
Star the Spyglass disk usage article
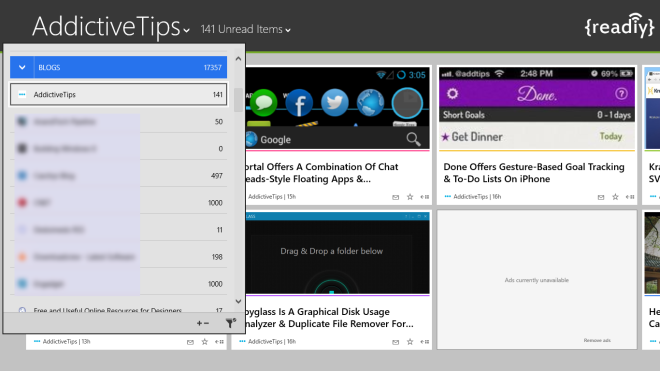click(410, 342)
